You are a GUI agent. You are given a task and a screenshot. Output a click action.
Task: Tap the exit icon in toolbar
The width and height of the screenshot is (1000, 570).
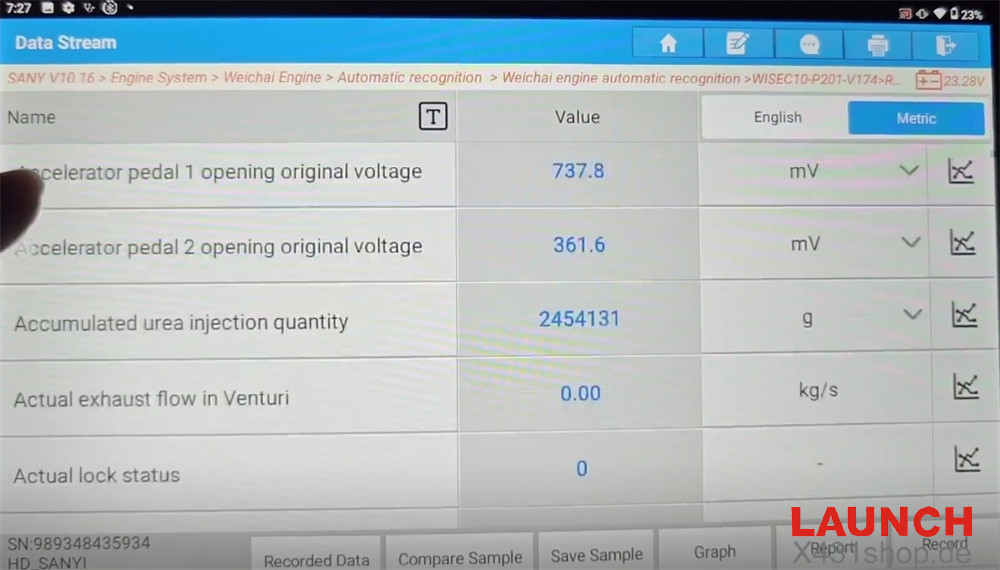pos(946,45)
